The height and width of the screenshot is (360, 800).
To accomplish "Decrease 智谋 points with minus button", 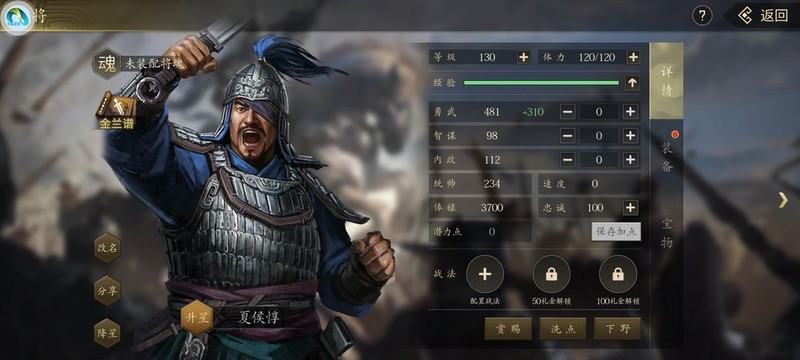I will tap(568, 136).
